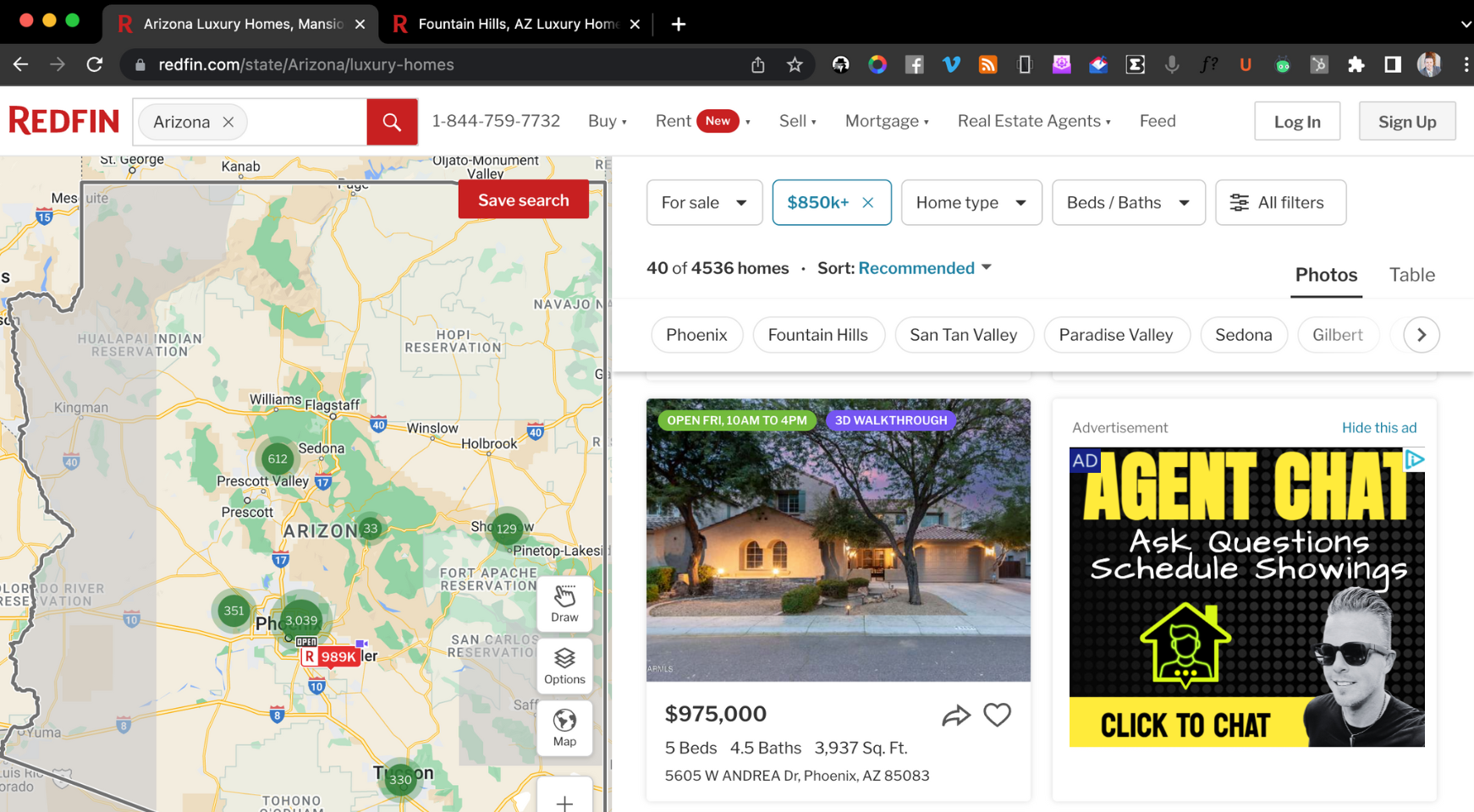Open the Home type dropdown
The width and height of the screenshot is (1474, 812).
[971, 202]
